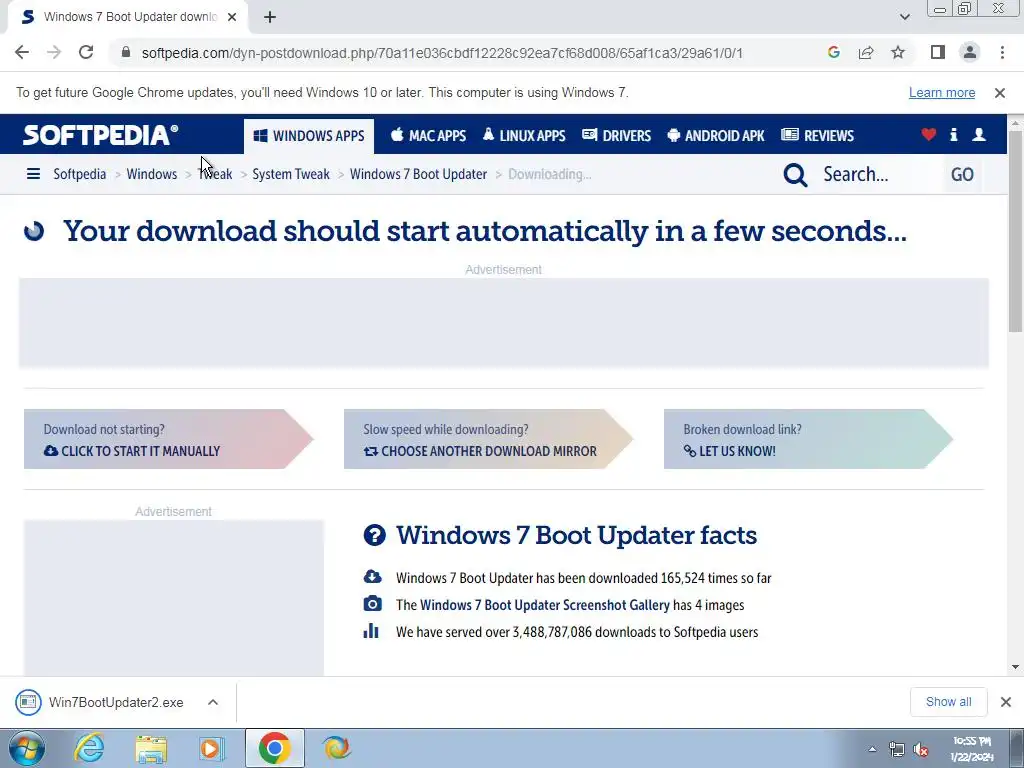Screen dimensions: 1024x768
Task: Open the Reviews tab
Action: [x=818, y=136]
